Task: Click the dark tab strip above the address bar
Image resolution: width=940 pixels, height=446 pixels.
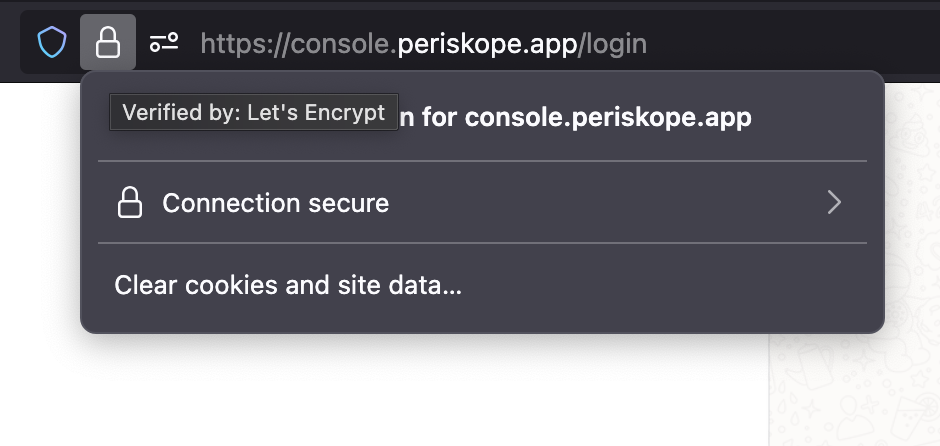Action: click(470, 4)
